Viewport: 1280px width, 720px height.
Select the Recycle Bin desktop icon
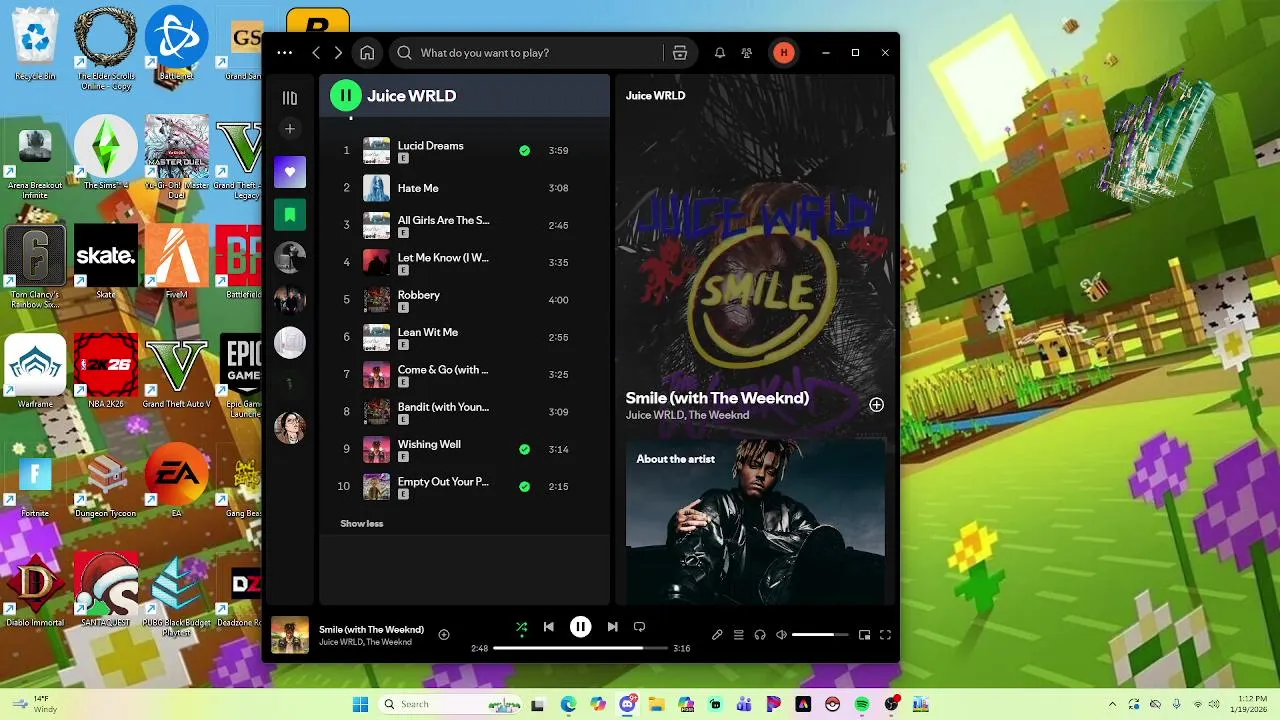pyautogui.click(x=35, y=45)
